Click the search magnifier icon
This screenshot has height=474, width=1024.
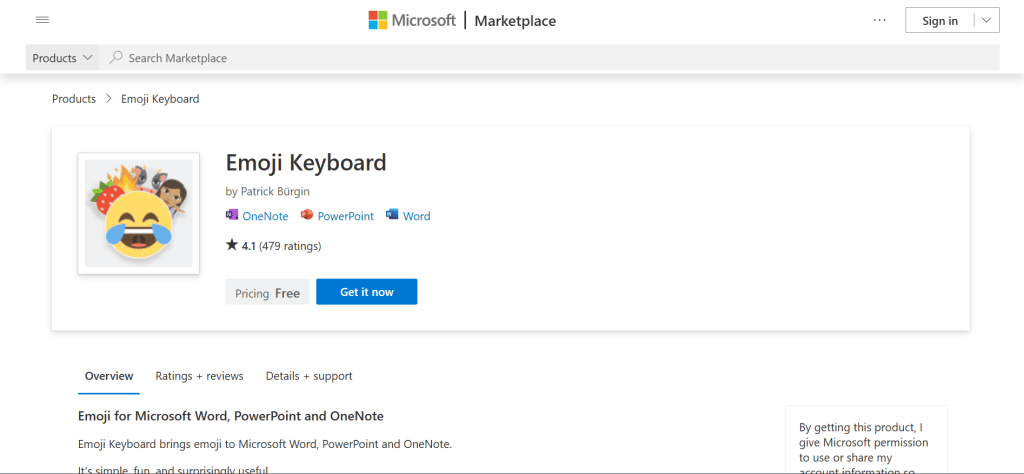(x=117, y=58)
